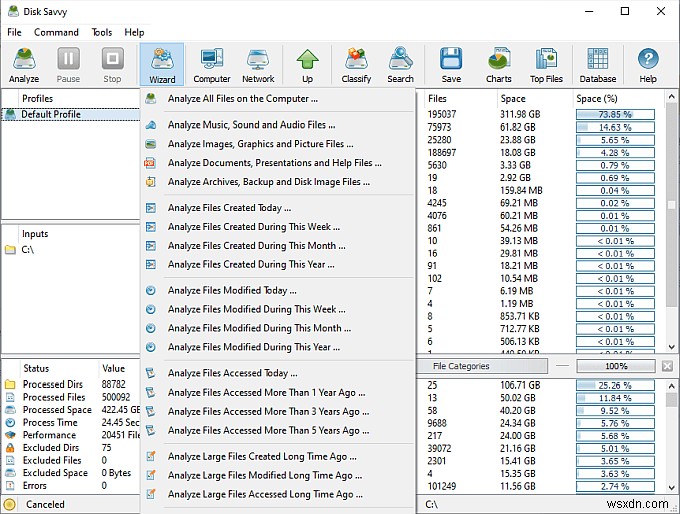Select the row with 195037 files
This screenshot has height=514, width=680.
(x=540, y=115)
